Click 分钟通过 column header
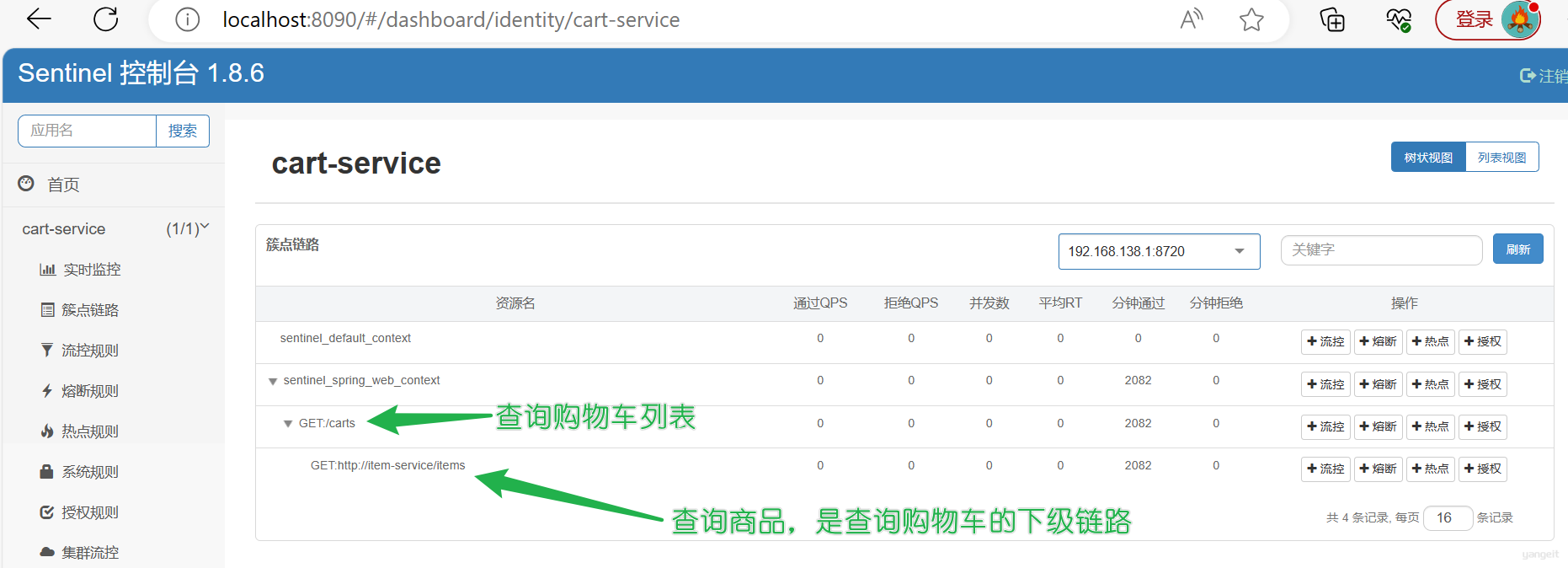 (1139, 303)
